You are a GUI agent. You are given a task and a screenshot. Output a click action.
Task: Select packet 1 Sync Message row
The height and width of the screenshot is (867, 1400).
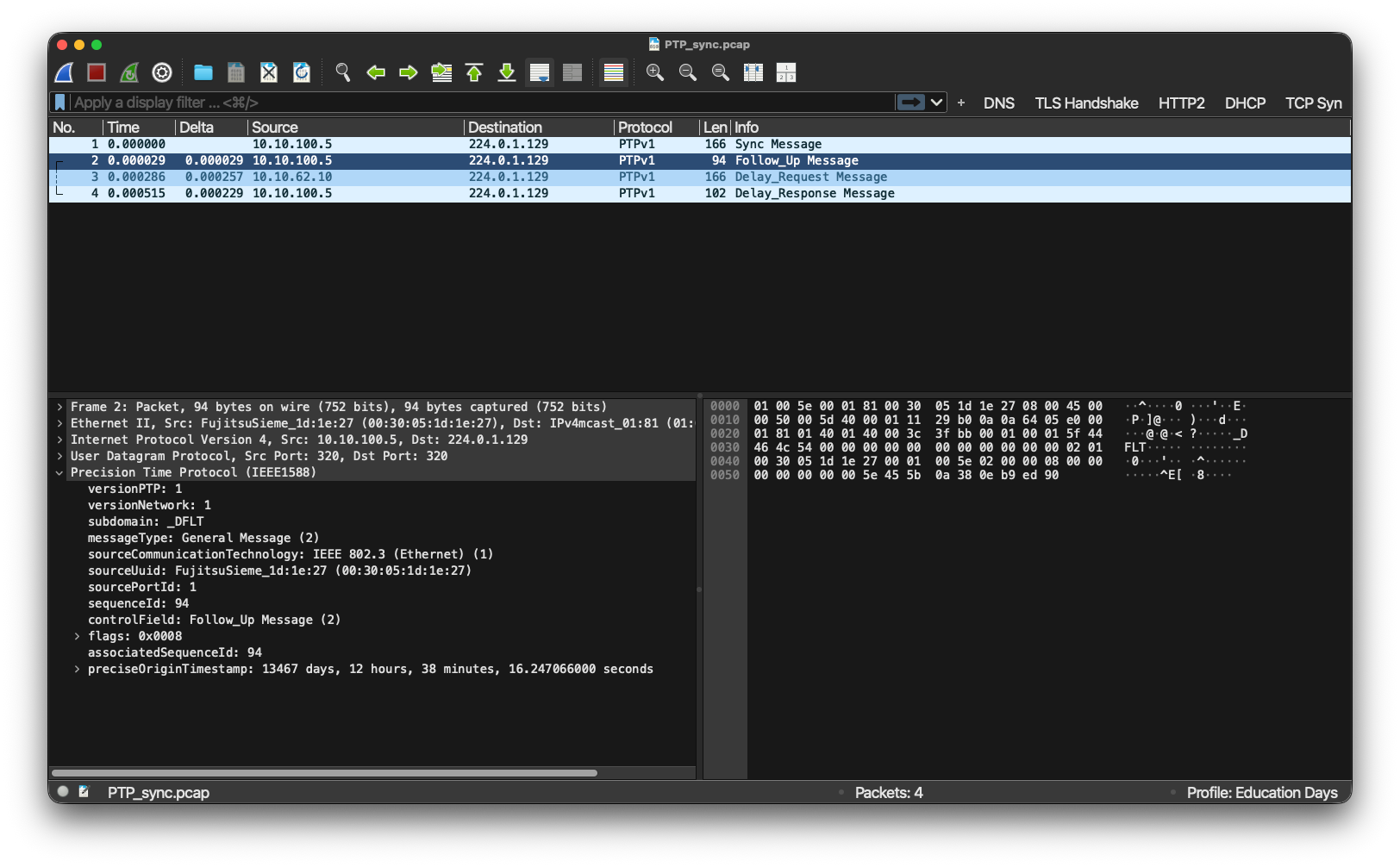point(700,144)
